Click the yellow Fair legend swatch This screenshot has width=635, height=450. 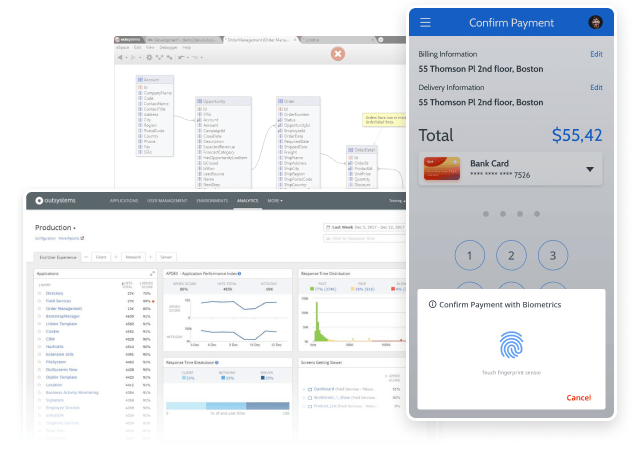tap(352, 289)
